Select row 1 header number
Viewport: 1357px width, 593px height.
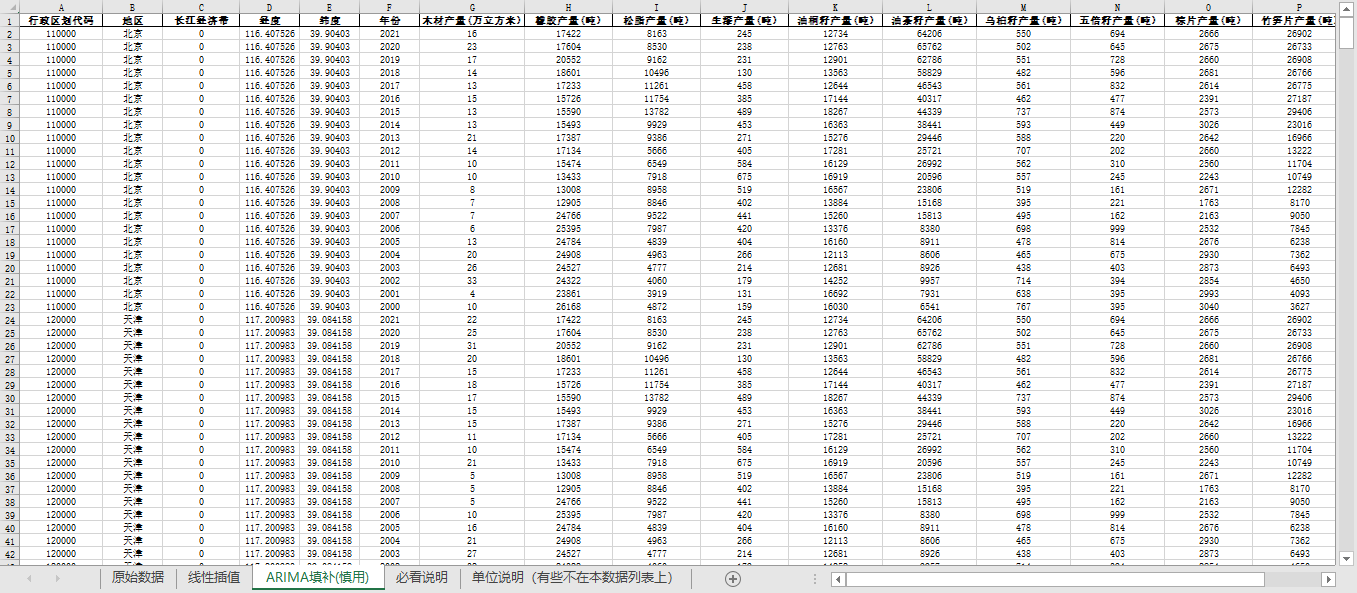(x=9, y=20)
